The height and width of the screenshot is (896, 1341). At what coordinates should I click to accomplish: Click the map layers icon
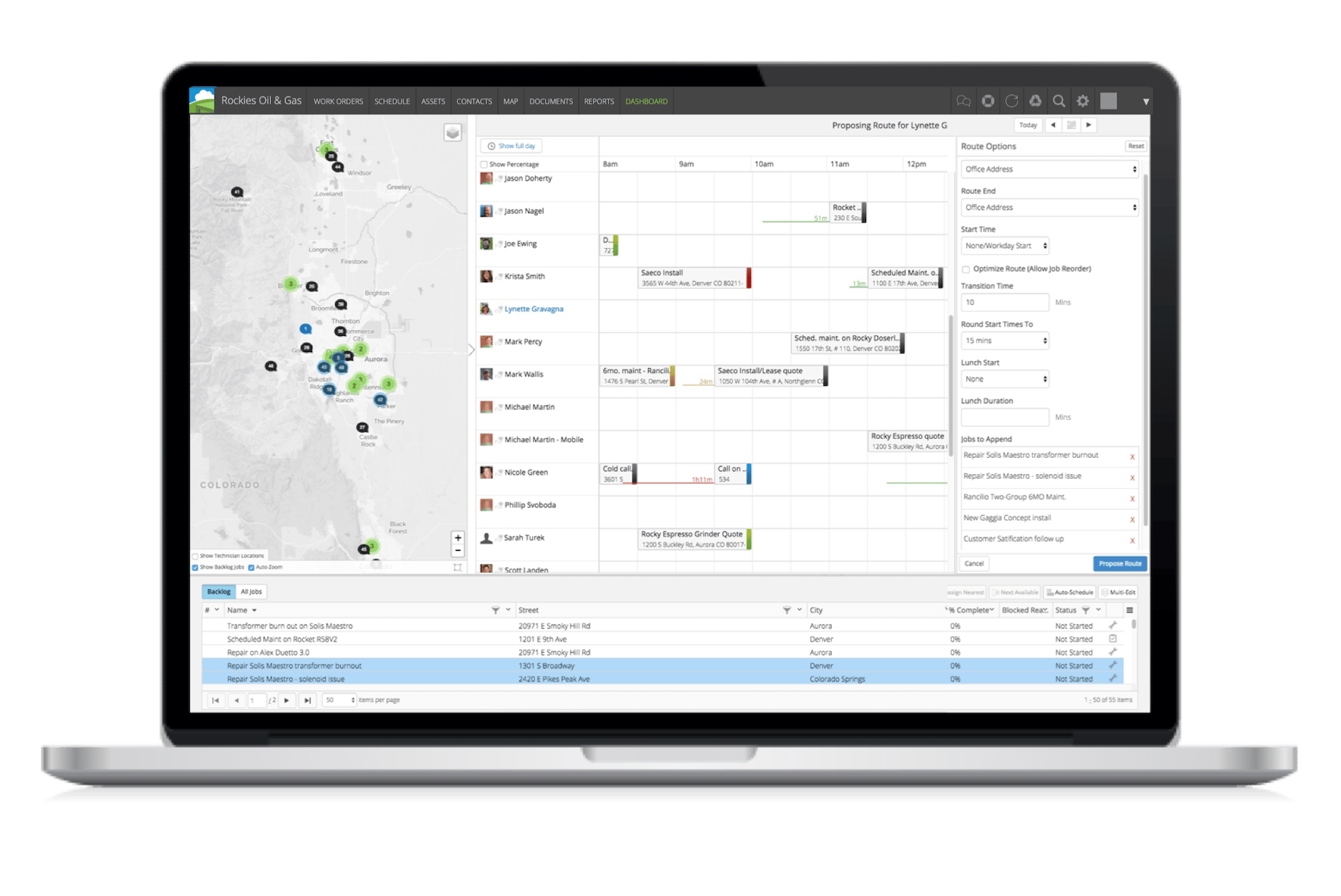452,131
